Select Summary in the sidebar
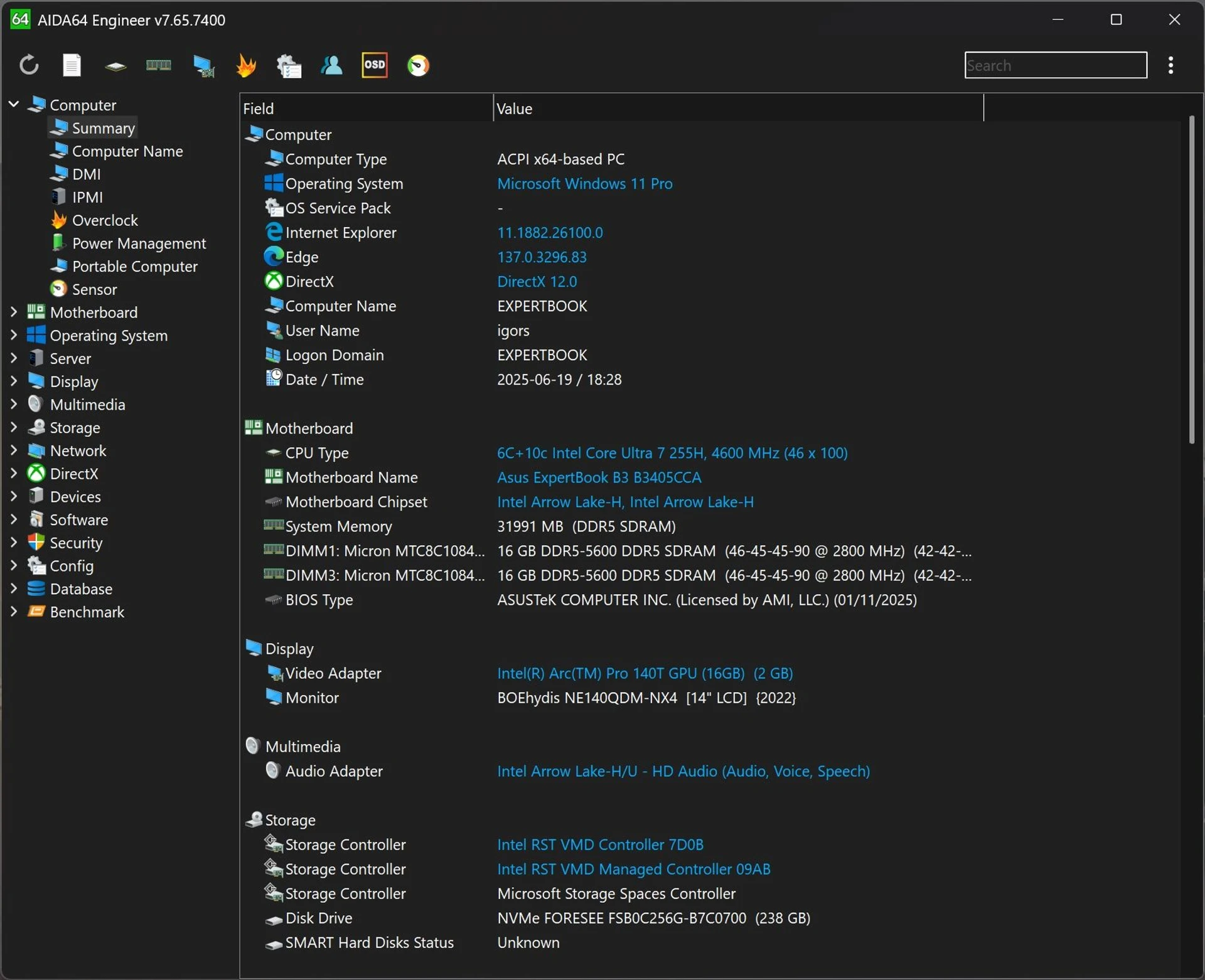1205x980 pixels. point(93,127)
